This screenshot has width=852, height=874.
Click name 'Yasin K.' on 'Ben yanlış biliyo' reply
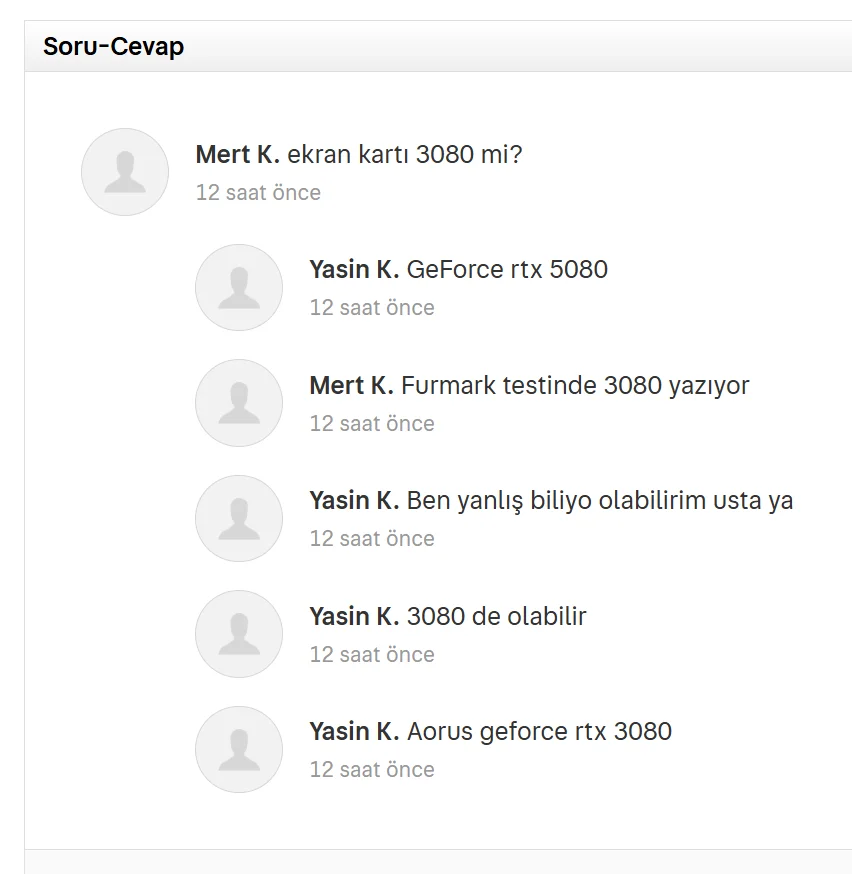pyautogui.click(x=354, y=501)
